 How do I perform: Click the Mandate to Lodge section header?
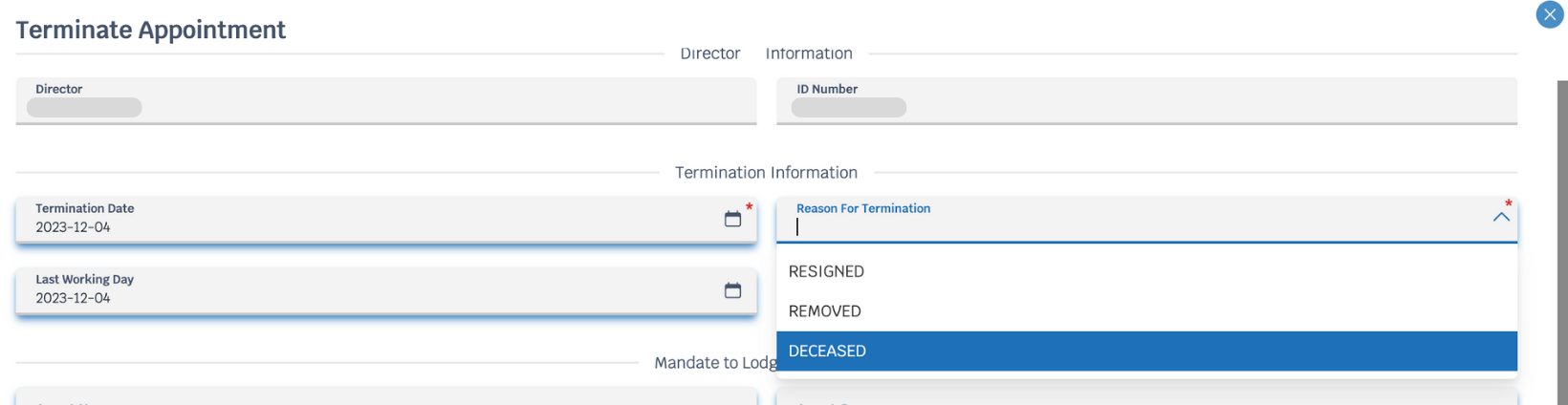click(715, 363)
